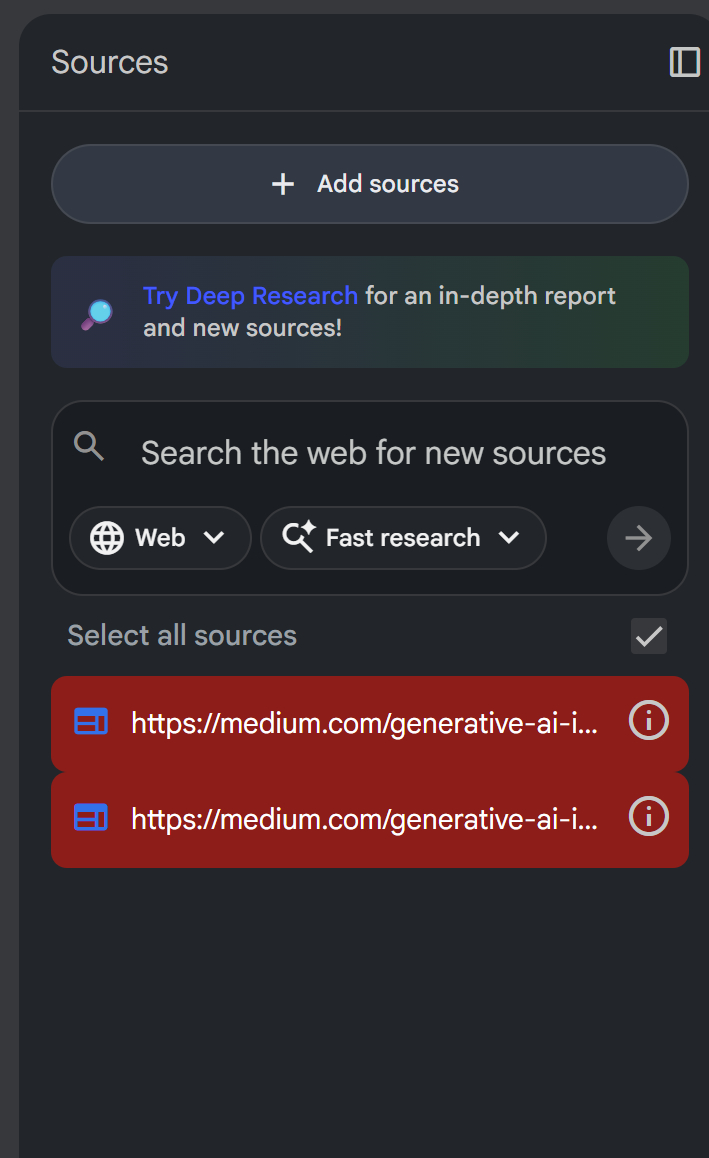Click the Fast research sparkle search icon
Screen dimensions: 709x1158
[x=298, y=538]
